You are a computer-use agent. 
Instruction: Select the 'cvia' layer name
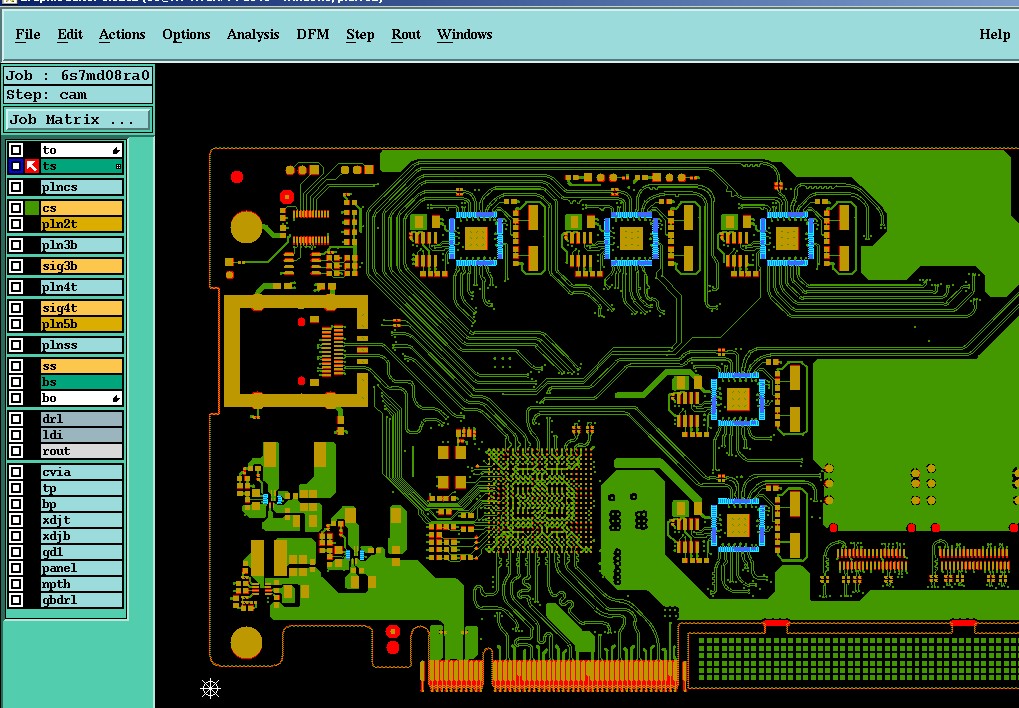click(81, 472)
